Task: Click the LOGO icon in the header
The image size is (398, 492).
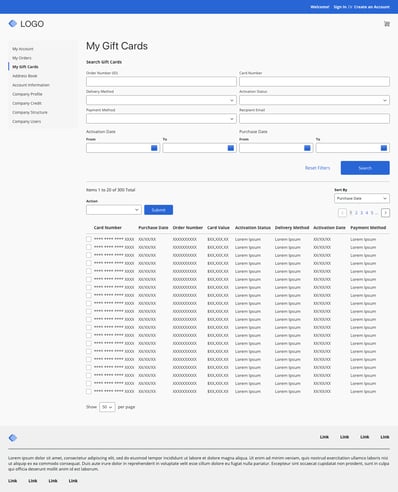Action: pos(13,24)
